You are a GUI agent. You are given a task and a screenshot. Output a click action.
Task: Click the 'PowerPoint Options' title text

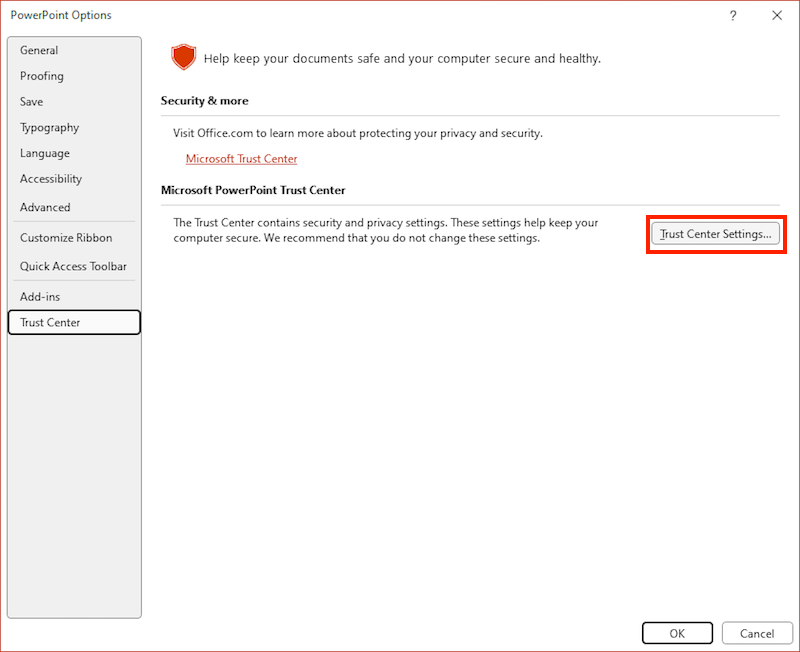click(61, 15)
